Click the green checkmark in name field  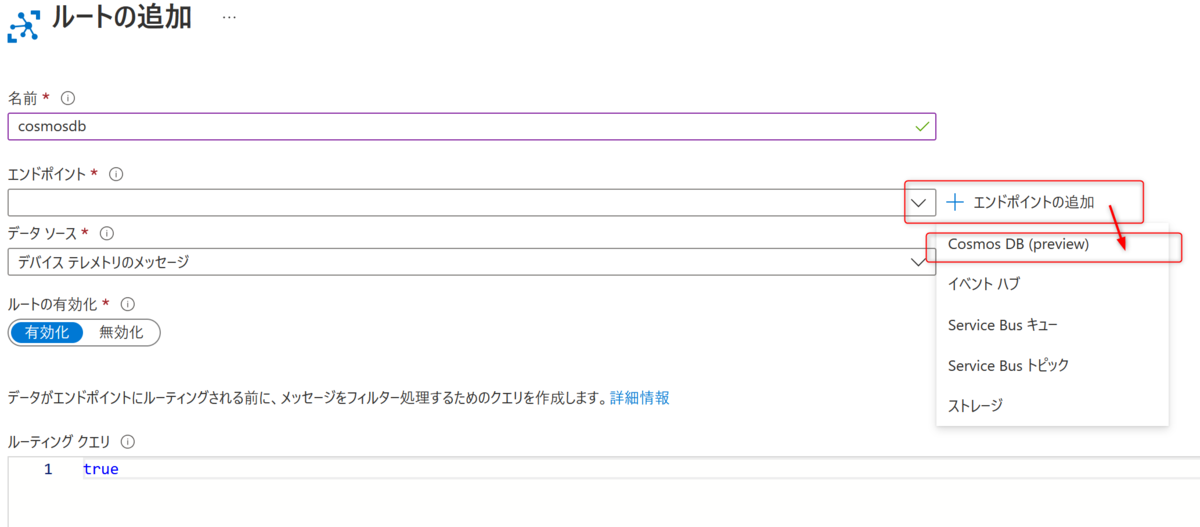click(921, 127)
